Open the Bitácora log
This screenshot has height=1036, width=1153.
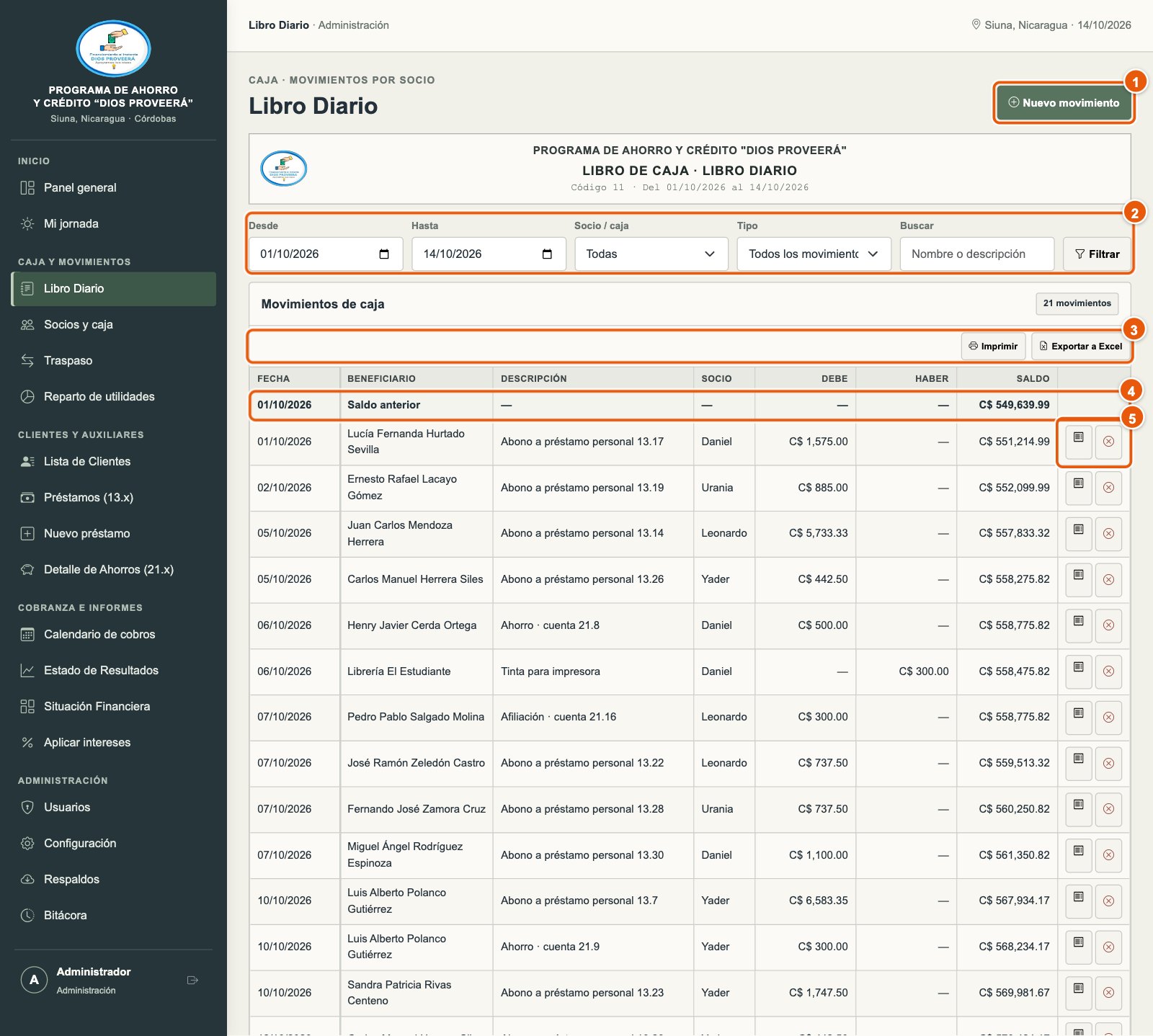click(113, 916)
